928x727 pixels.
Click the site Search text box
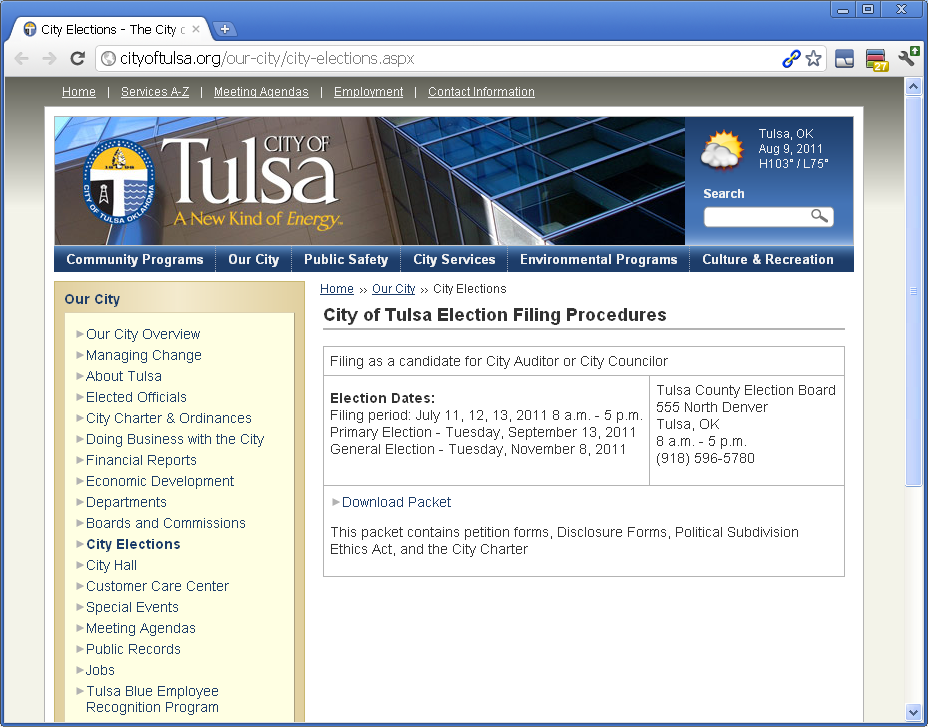(757, 217)
